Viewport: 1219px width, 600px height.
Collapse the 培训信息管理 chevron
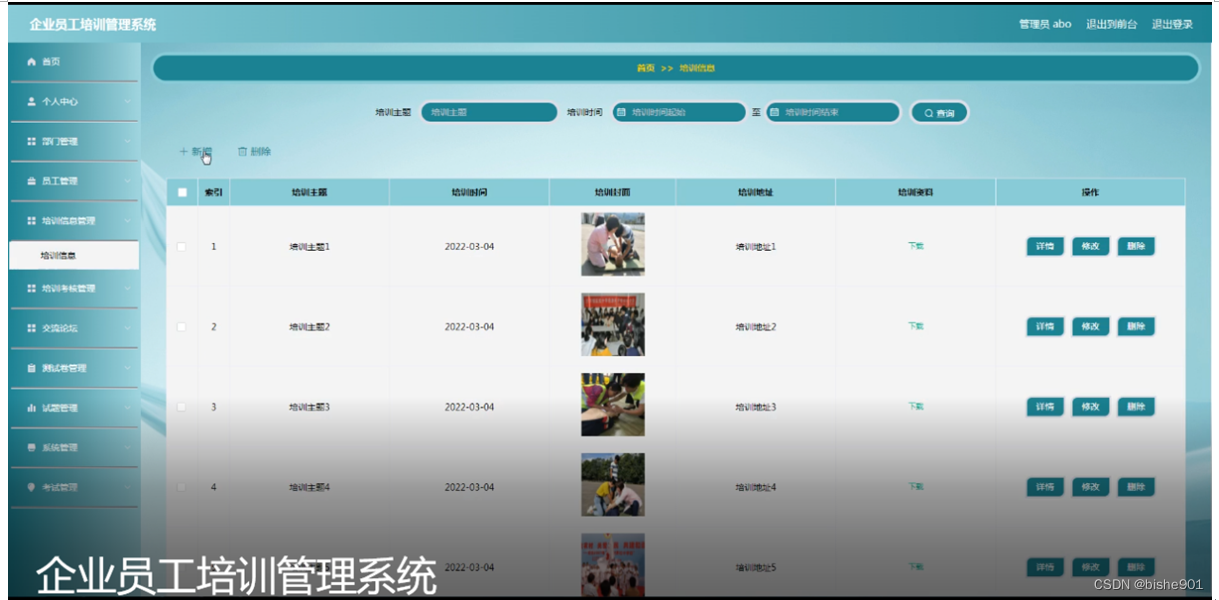[128, 221]
